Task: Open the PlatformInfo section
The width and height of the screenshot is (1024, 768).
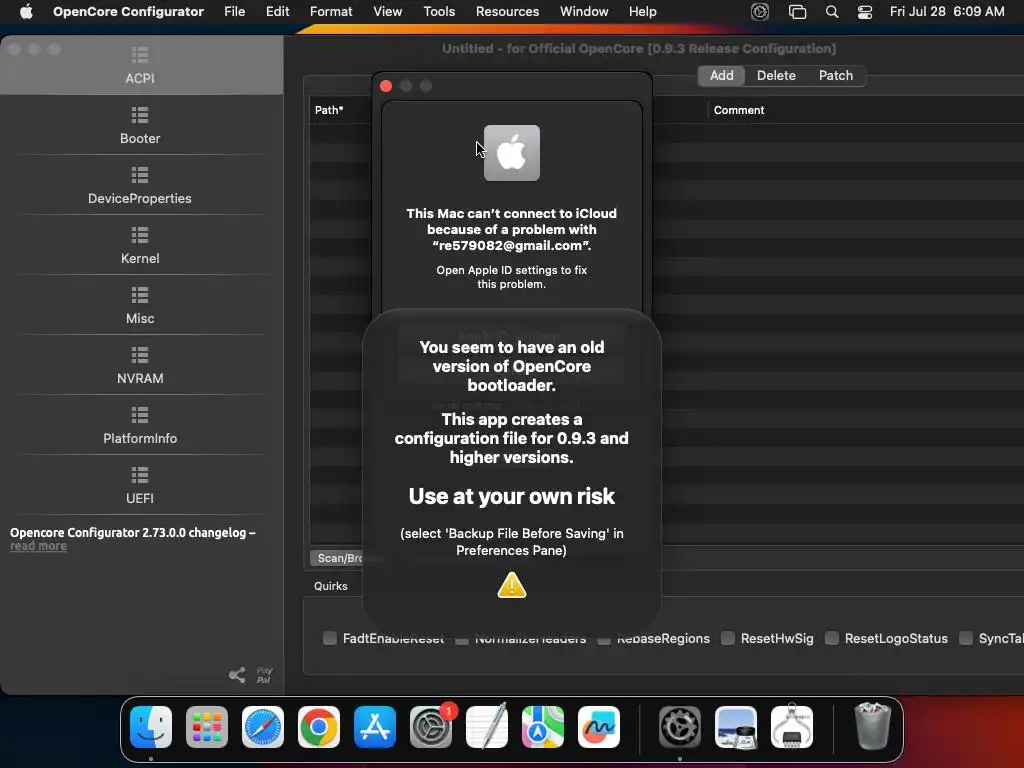Action: [x=140, y=426]
